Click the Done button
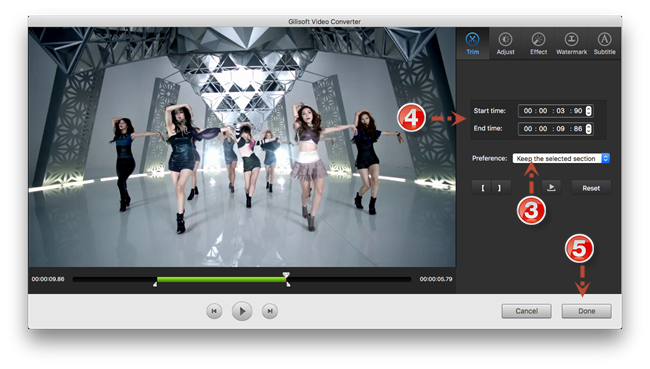Image resolution: width=650 pixels, height=369 pixels. tap(587, 311)
